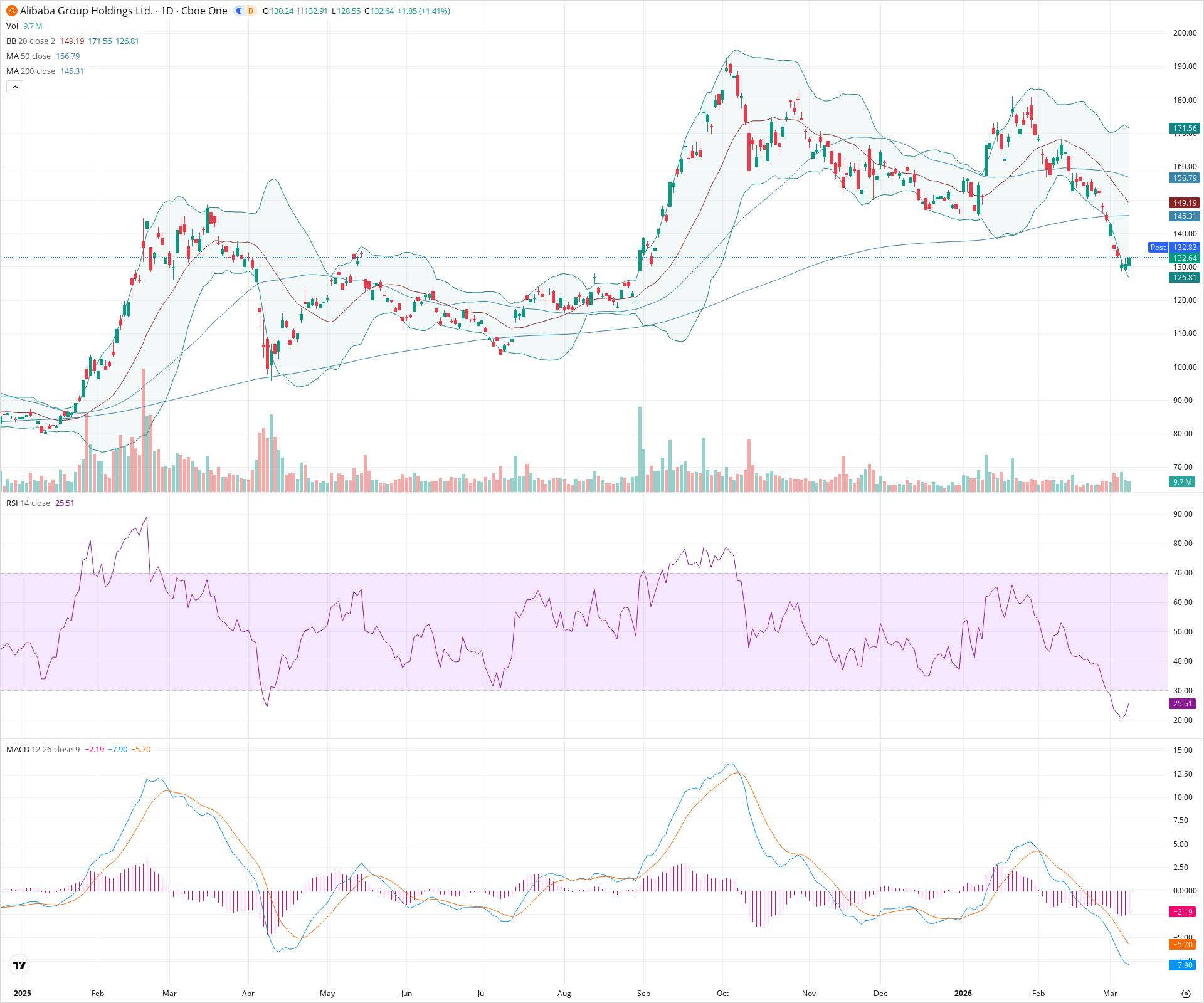Viewport: 1204px width, 1003px height.
Task: Collapse the indicator legend with the chevron arrow
Action: (14, 87)
